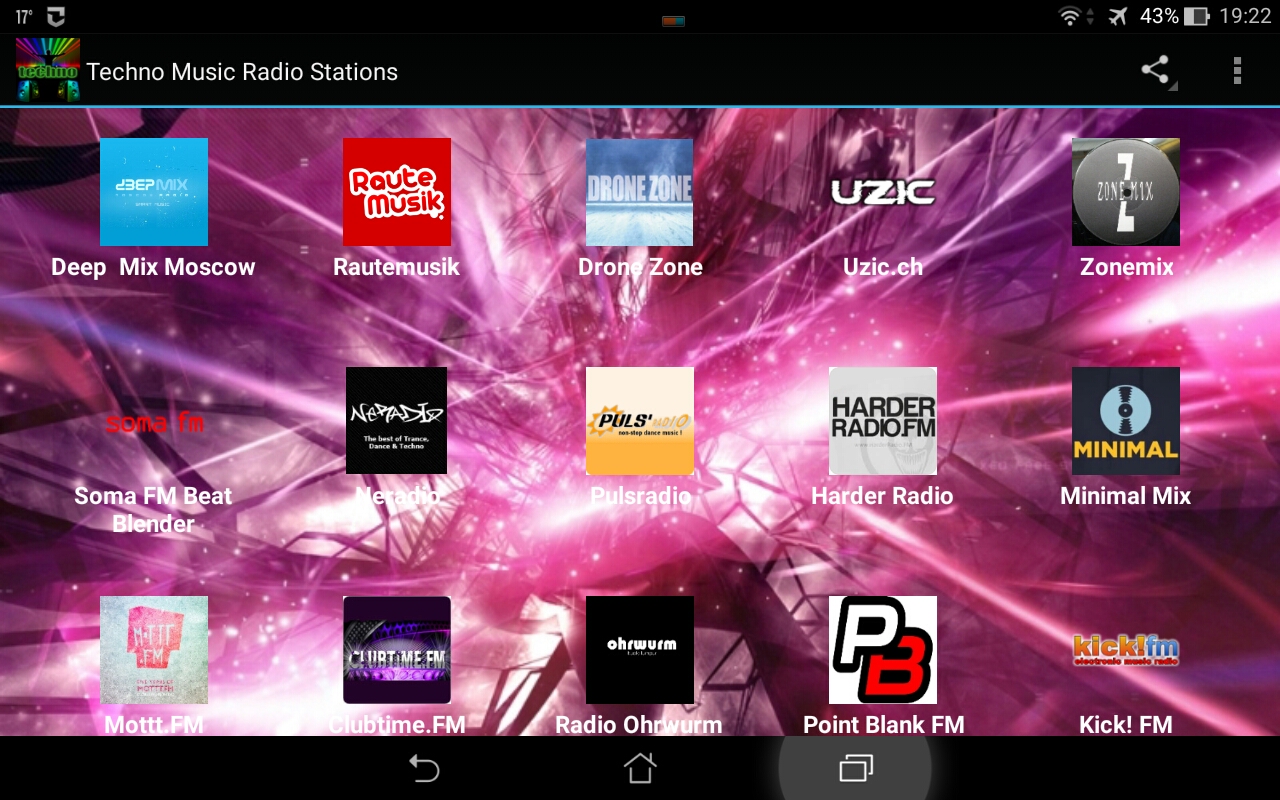
Task: Open the Radio Ohrwurm station
Action: [639, 649]
